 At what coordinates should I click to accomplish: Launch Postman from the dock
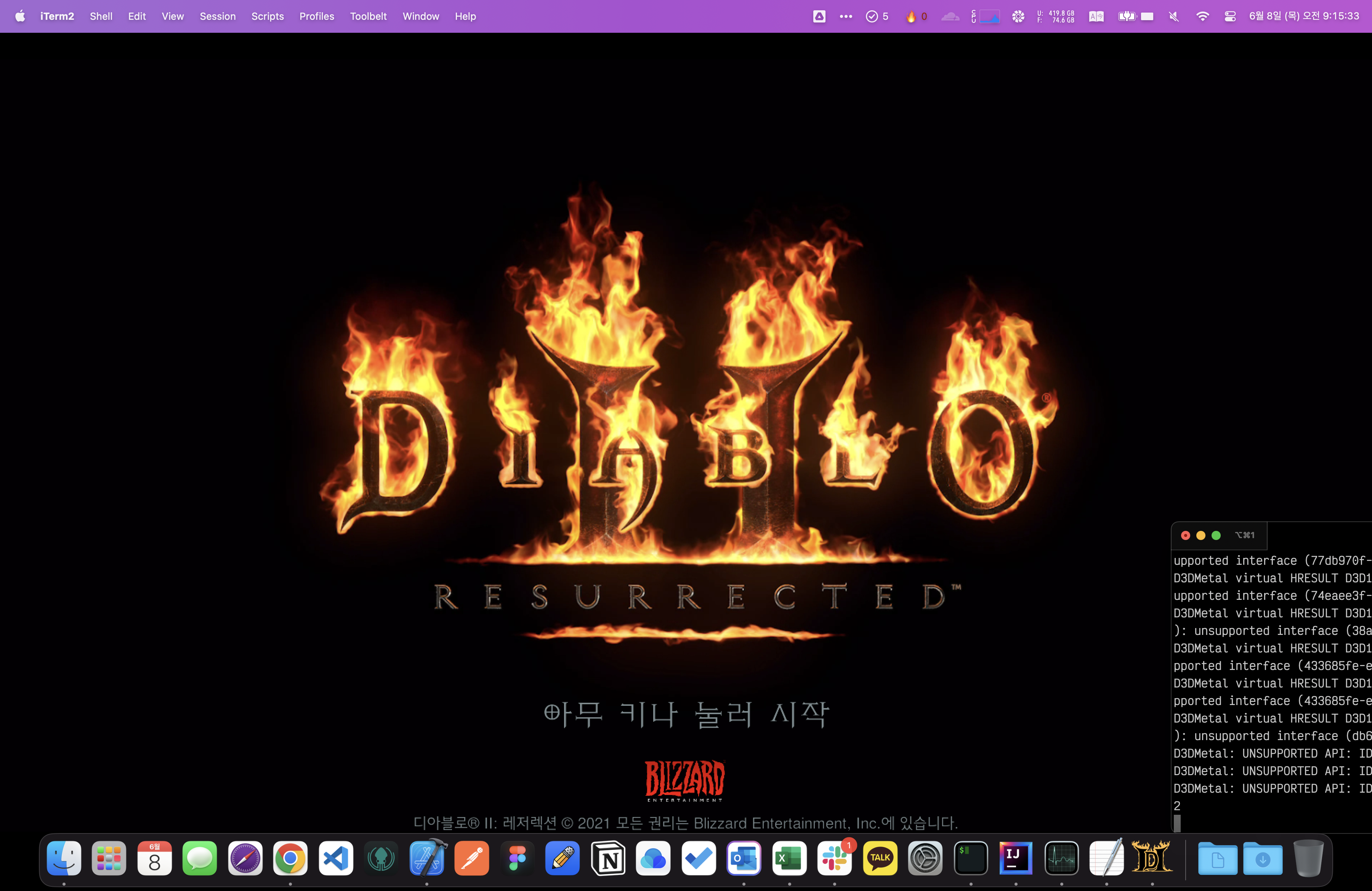coord(472,857)
